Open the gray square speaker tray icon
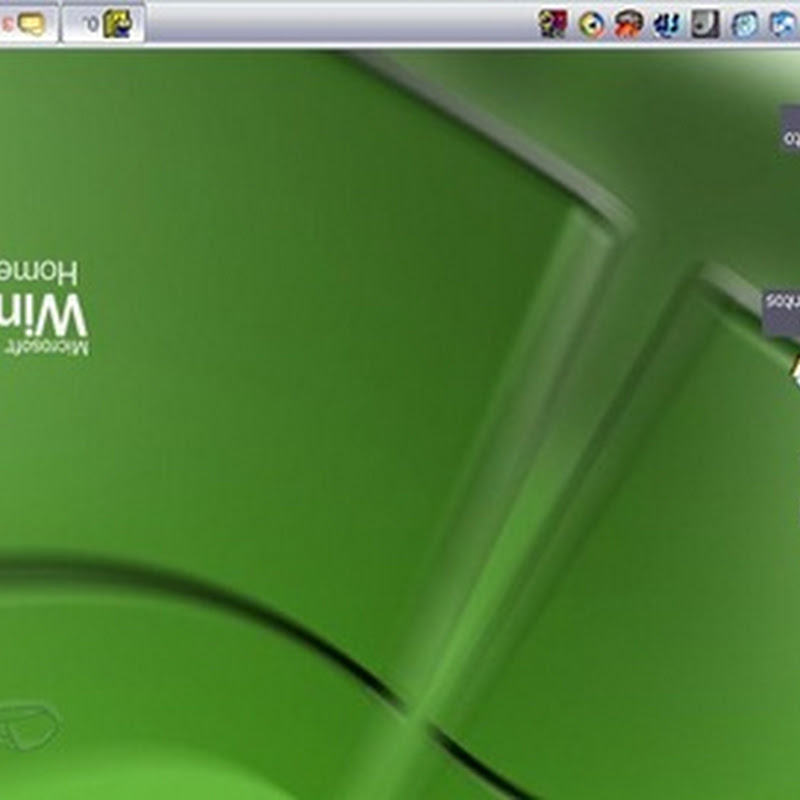Image resolution: width=800 pixels, height=800 pixels. tap(705, 23)
